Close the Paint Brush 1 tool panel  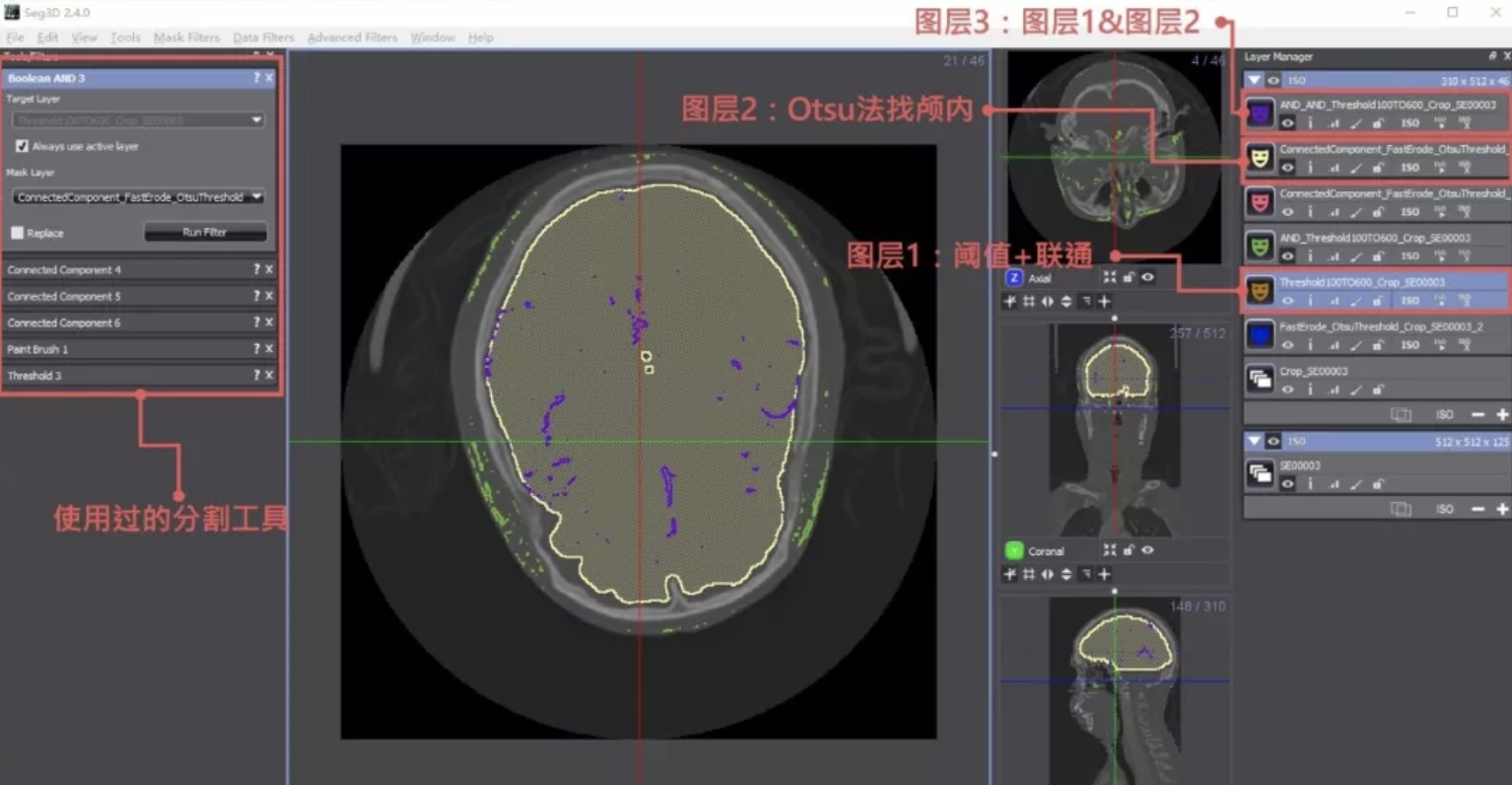pos(267,348)
